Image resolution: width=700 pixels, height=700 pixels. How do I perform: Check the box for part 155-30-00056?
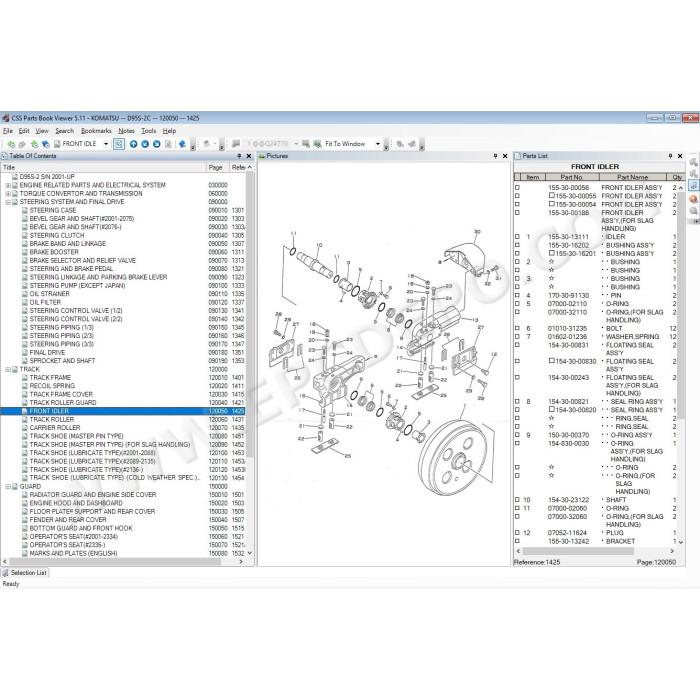[517, 188]
